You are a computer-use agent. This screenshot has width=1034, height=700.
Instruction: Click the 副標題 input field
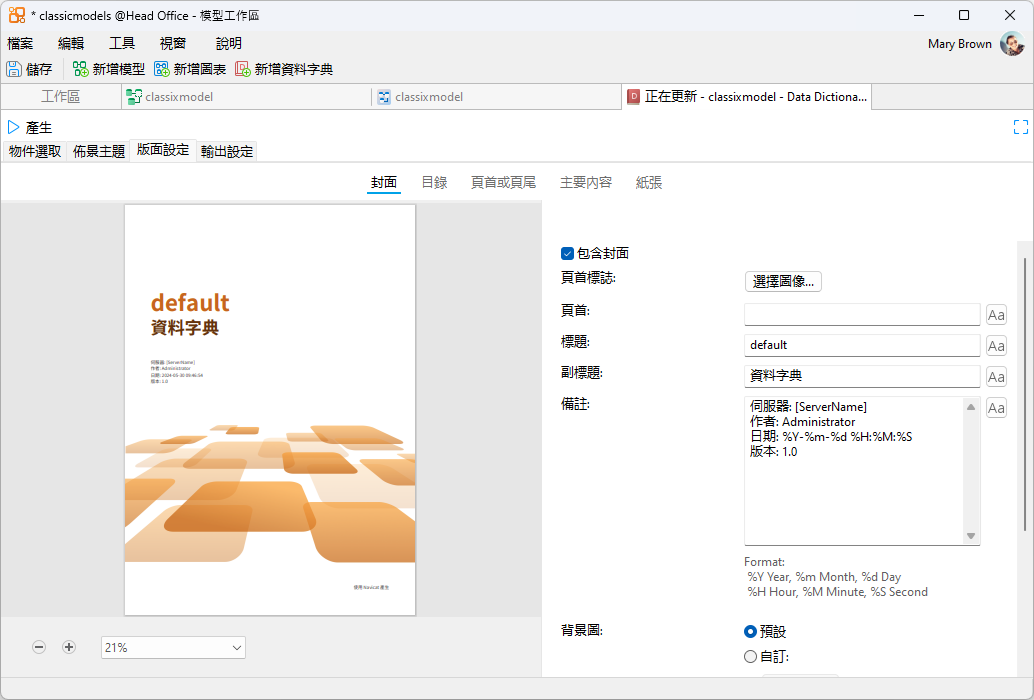(861, 376)
